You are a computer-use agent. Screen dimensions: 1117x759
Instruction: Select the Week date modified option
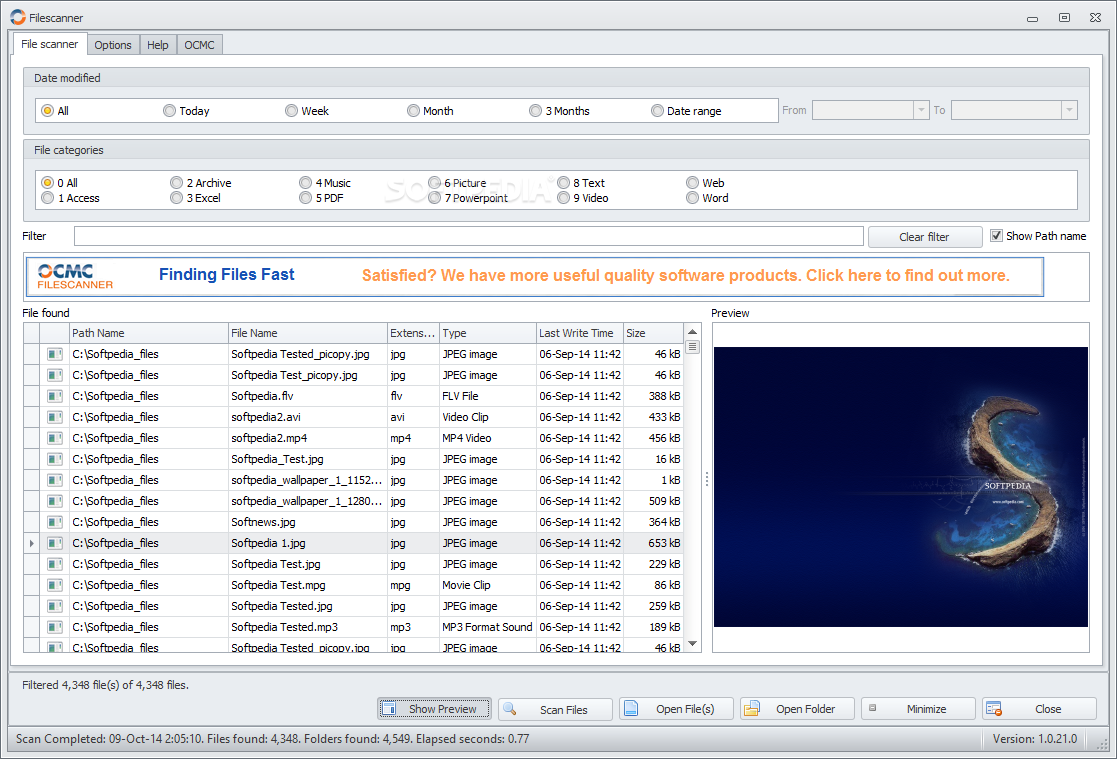(307, 110)
